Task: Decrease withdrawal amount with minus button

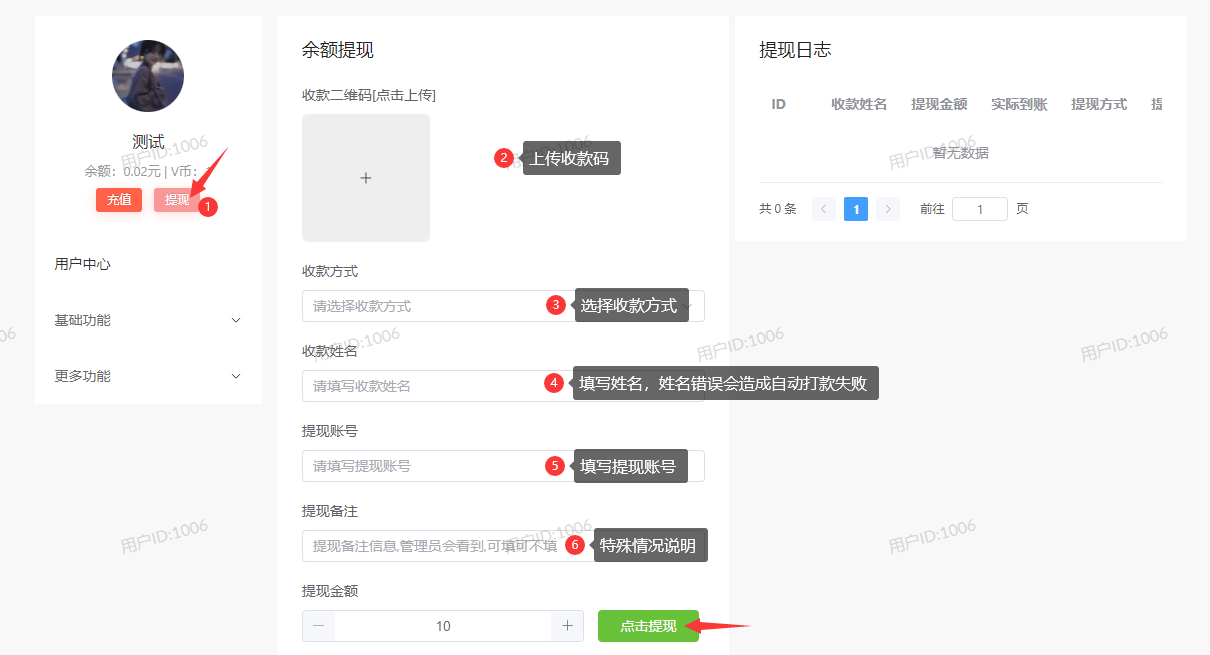Action: coord(319,626)
